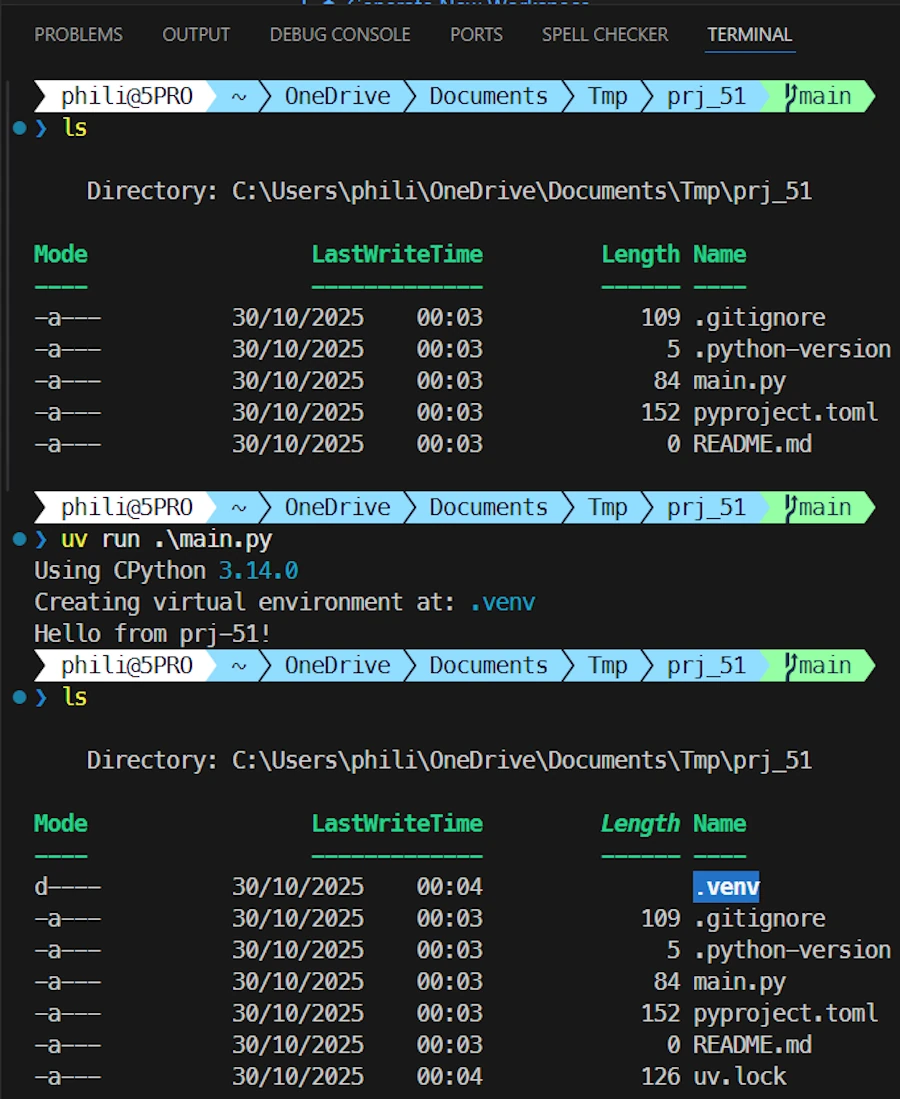This screenshot has width=900, height=1099.
Task: Switch to the PROBLEMS tab
Action: pos(78,34)
